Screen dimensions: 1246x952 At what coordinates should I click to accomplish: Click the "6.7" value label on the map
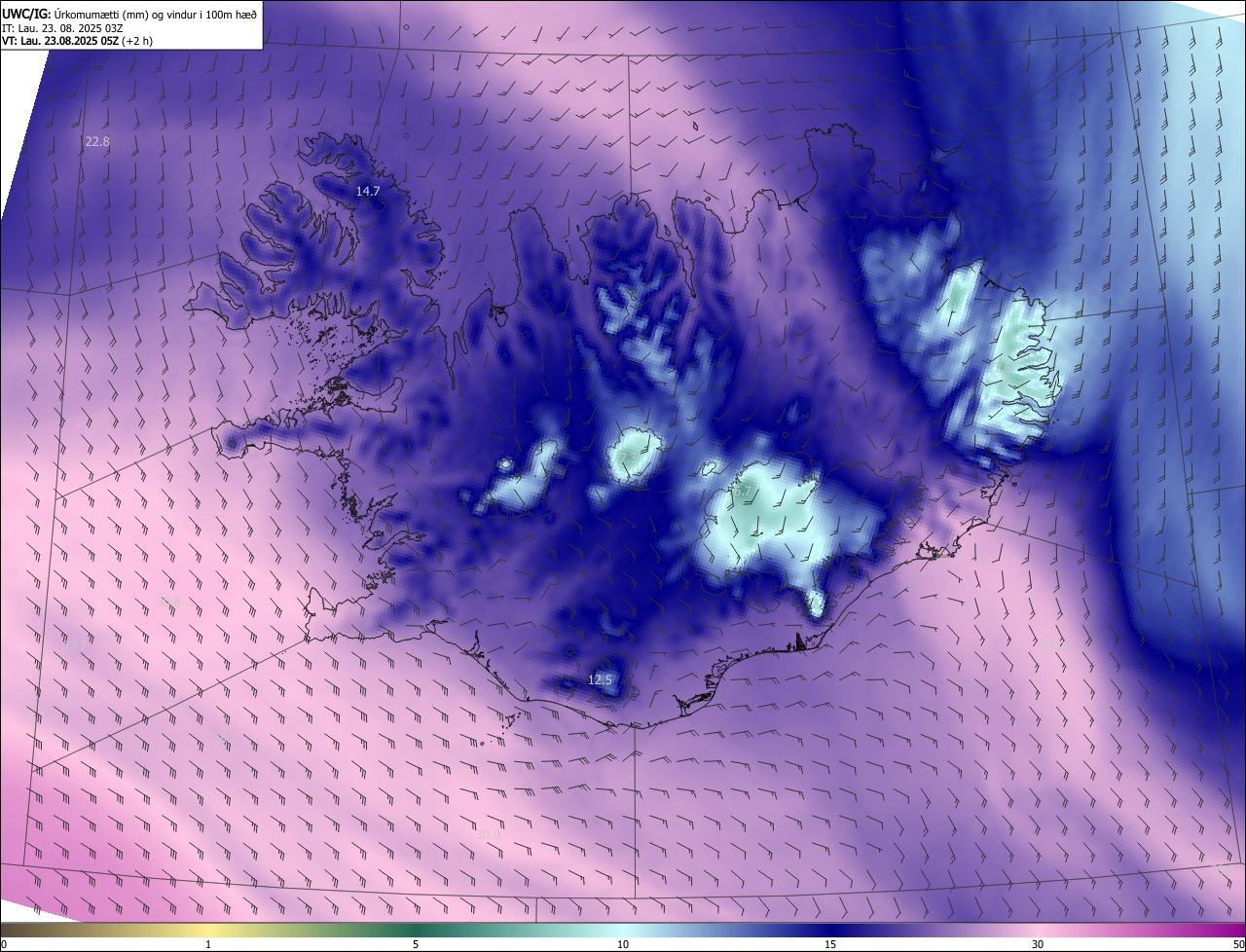(x=743, y=492)
